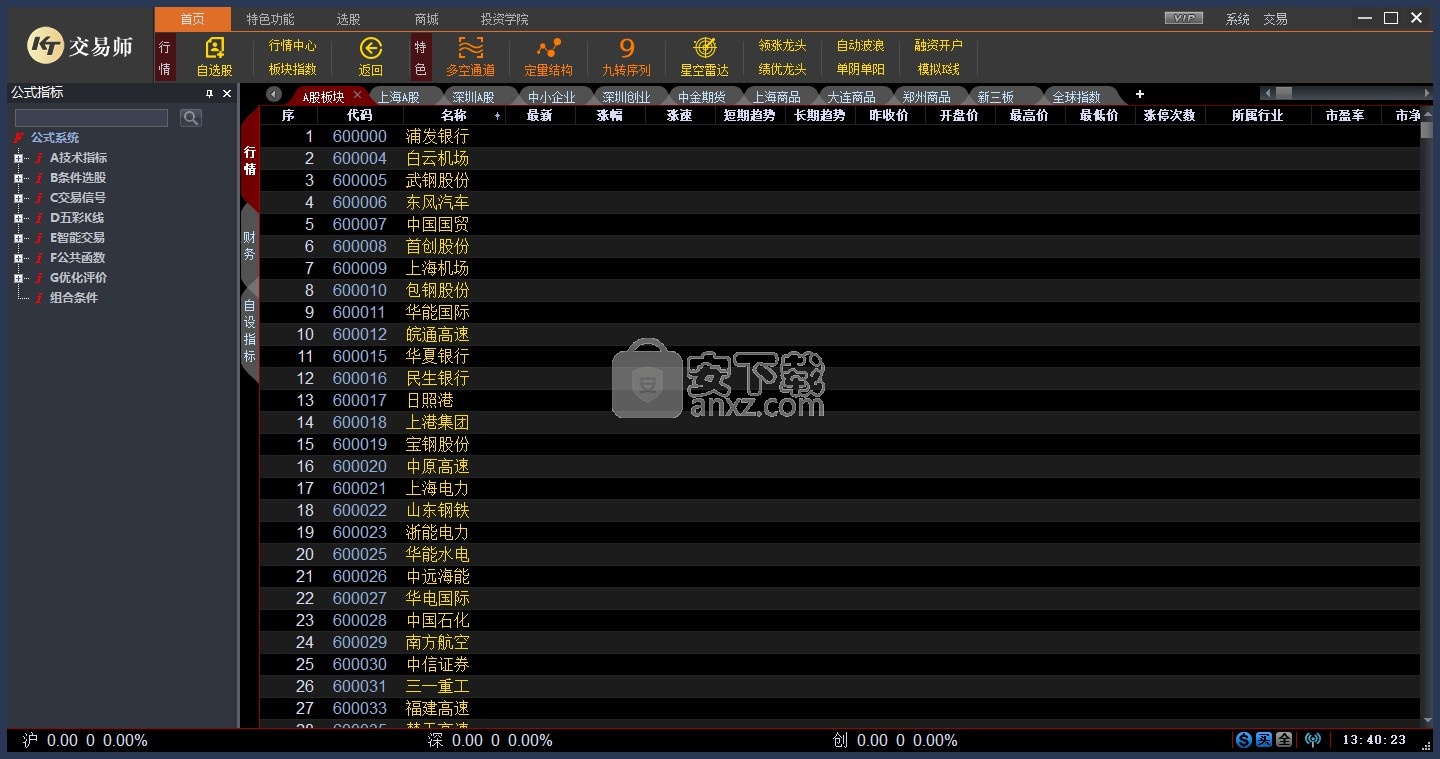The image size is (1440, 759).
Task: Click the 板块指数 toolbar link
Action: coord(292,69)
